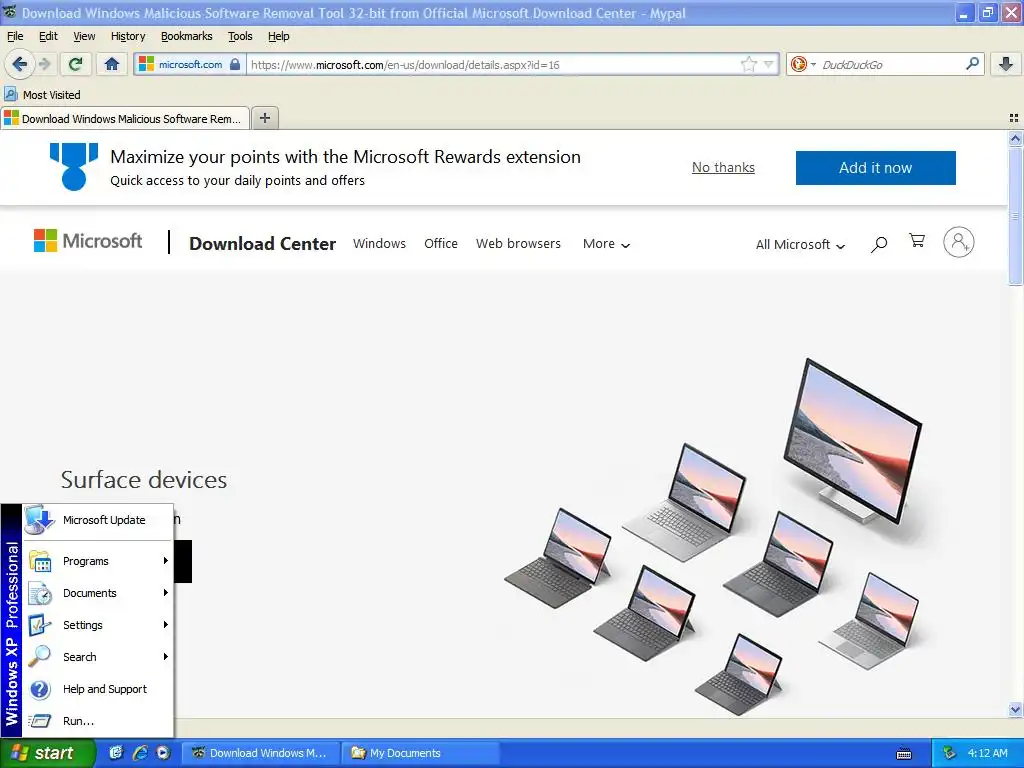Open the shopping cart icon

click(x=917, y=241)
